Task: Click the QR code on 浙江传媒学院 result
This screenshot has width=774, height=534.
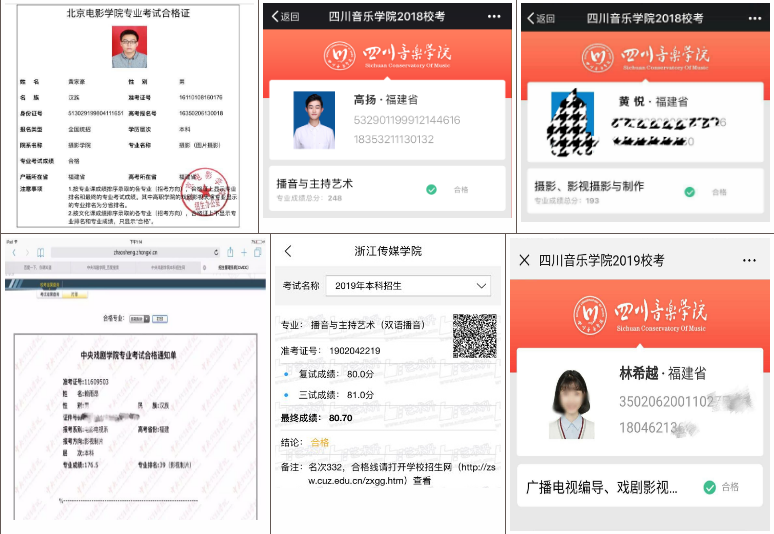Action: 475,336
